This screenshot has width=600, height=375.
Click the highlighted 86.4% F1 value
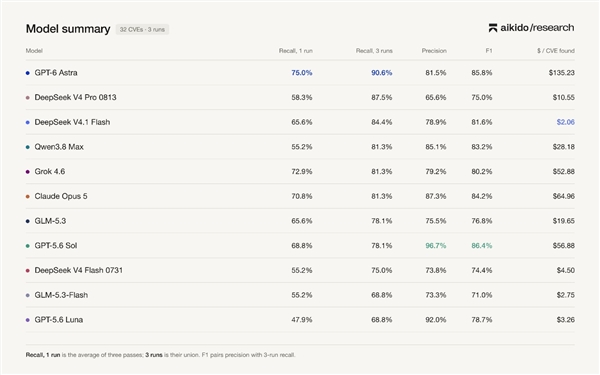[481, 246]
